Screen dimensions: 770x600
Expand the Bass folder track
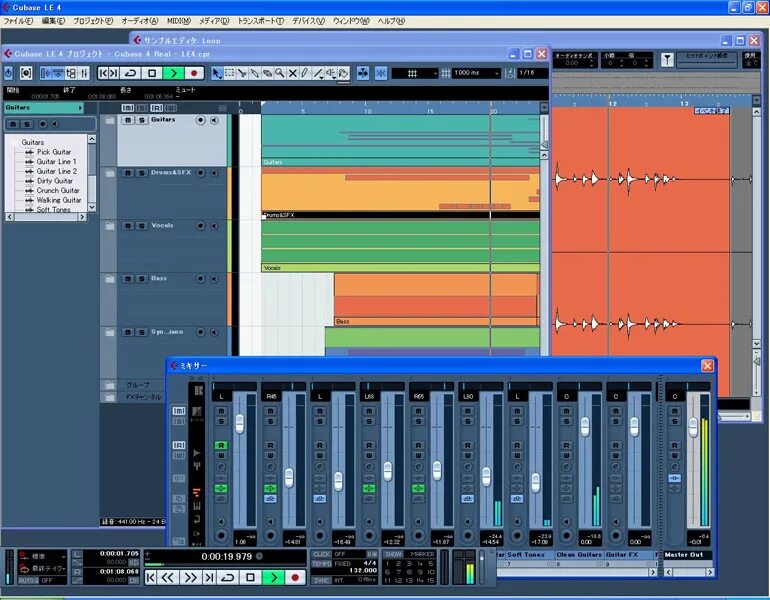tap(110, 279)
